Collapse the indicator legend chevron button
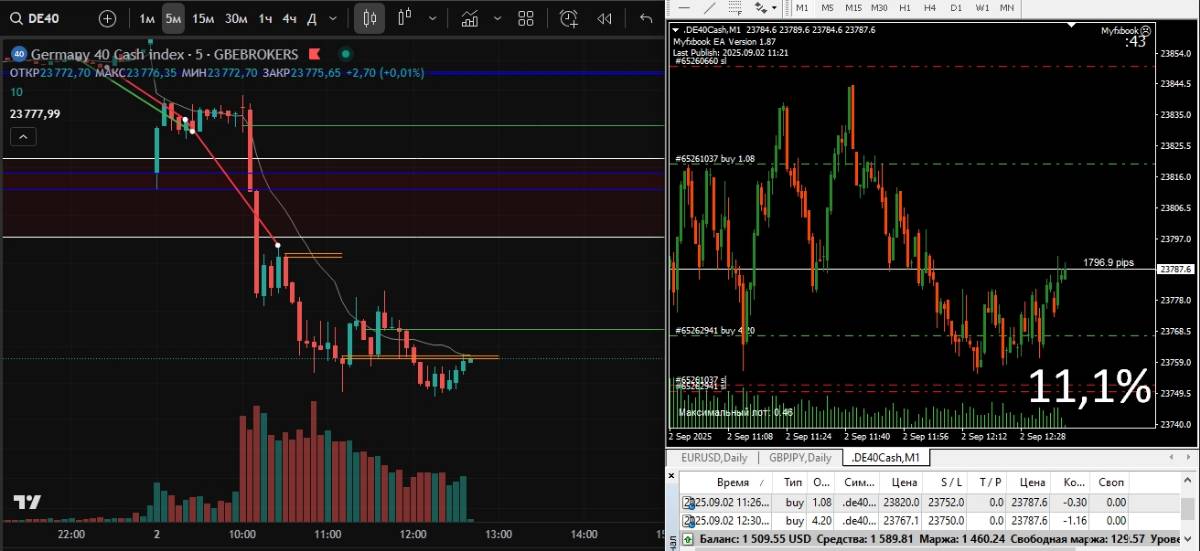The height and width of the screenshot is (551, 1200). pyautogui.click(x=24, y=137)
